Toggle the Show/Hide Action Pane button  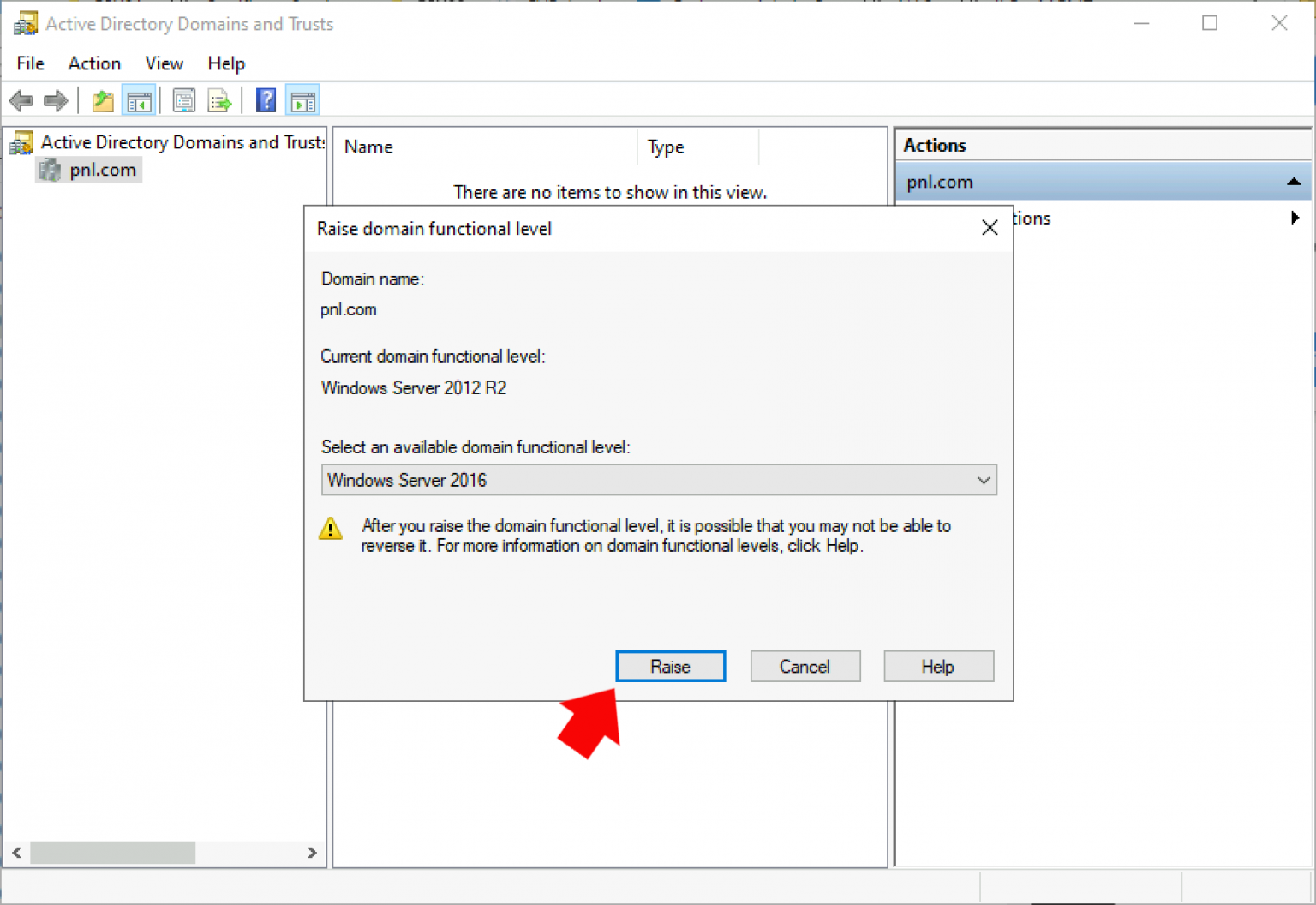coord(303,101)
